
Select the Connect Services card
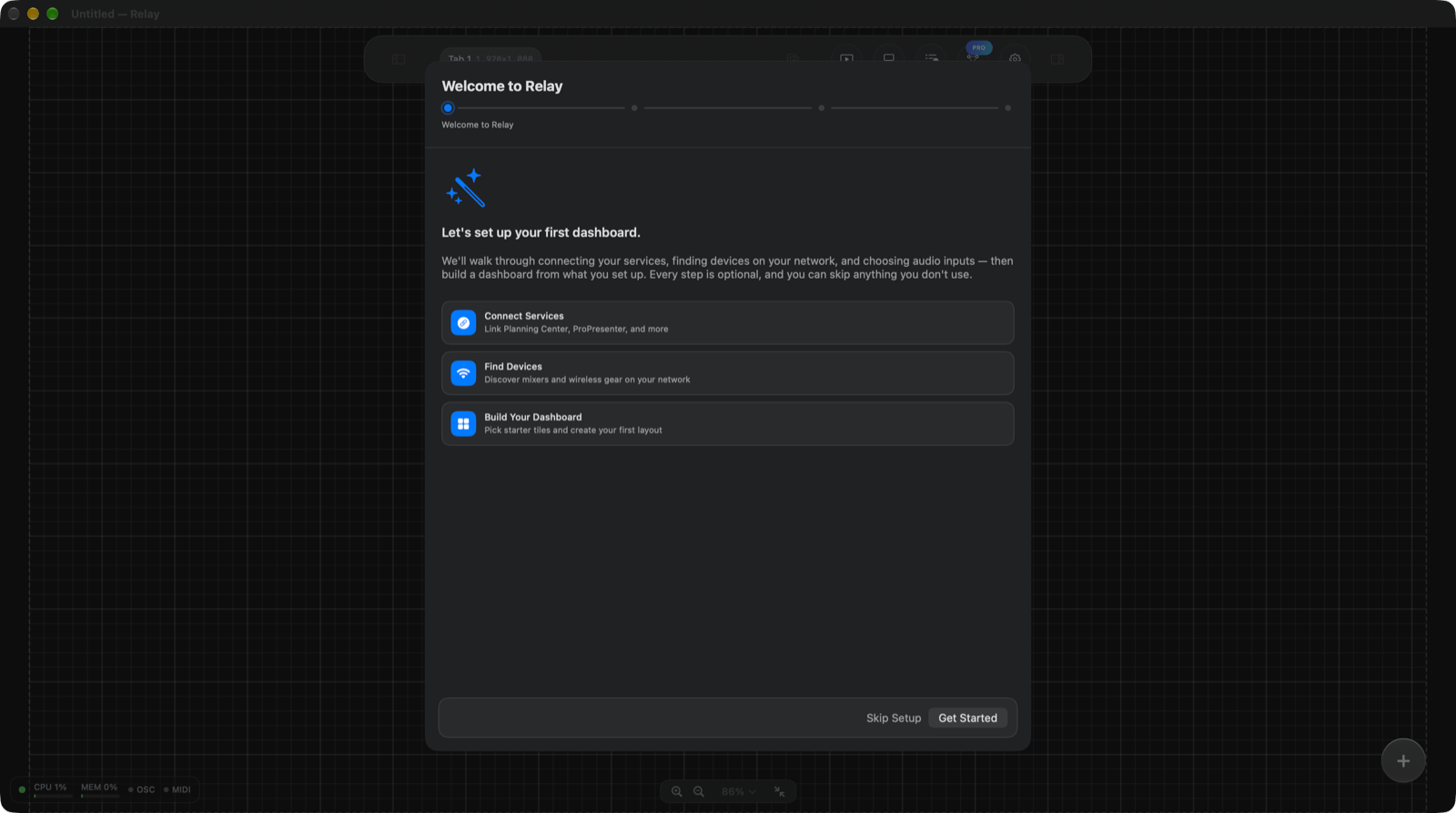tap(728, 322)
